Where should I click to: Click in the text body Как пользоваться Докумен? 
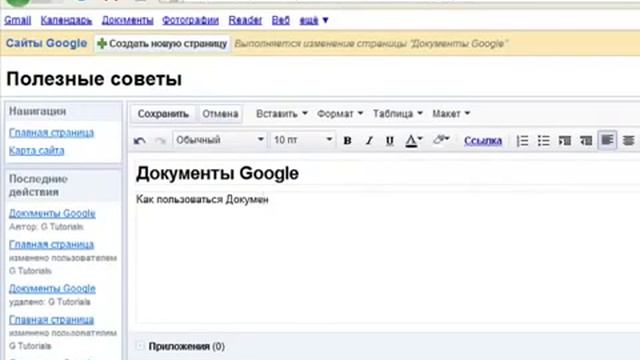202,199
